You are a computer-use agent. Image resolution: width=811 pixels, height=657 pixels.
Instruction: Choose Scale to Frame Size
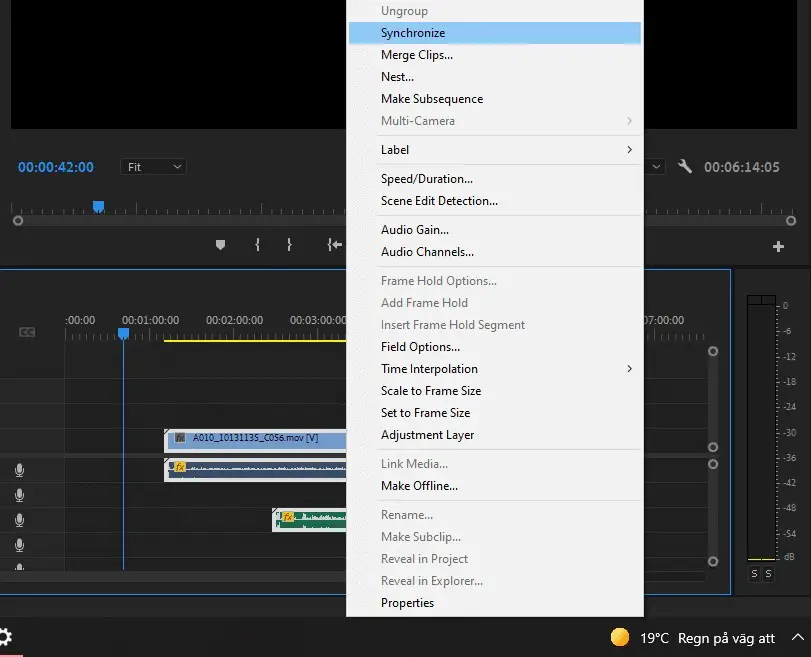click(495, 391)
